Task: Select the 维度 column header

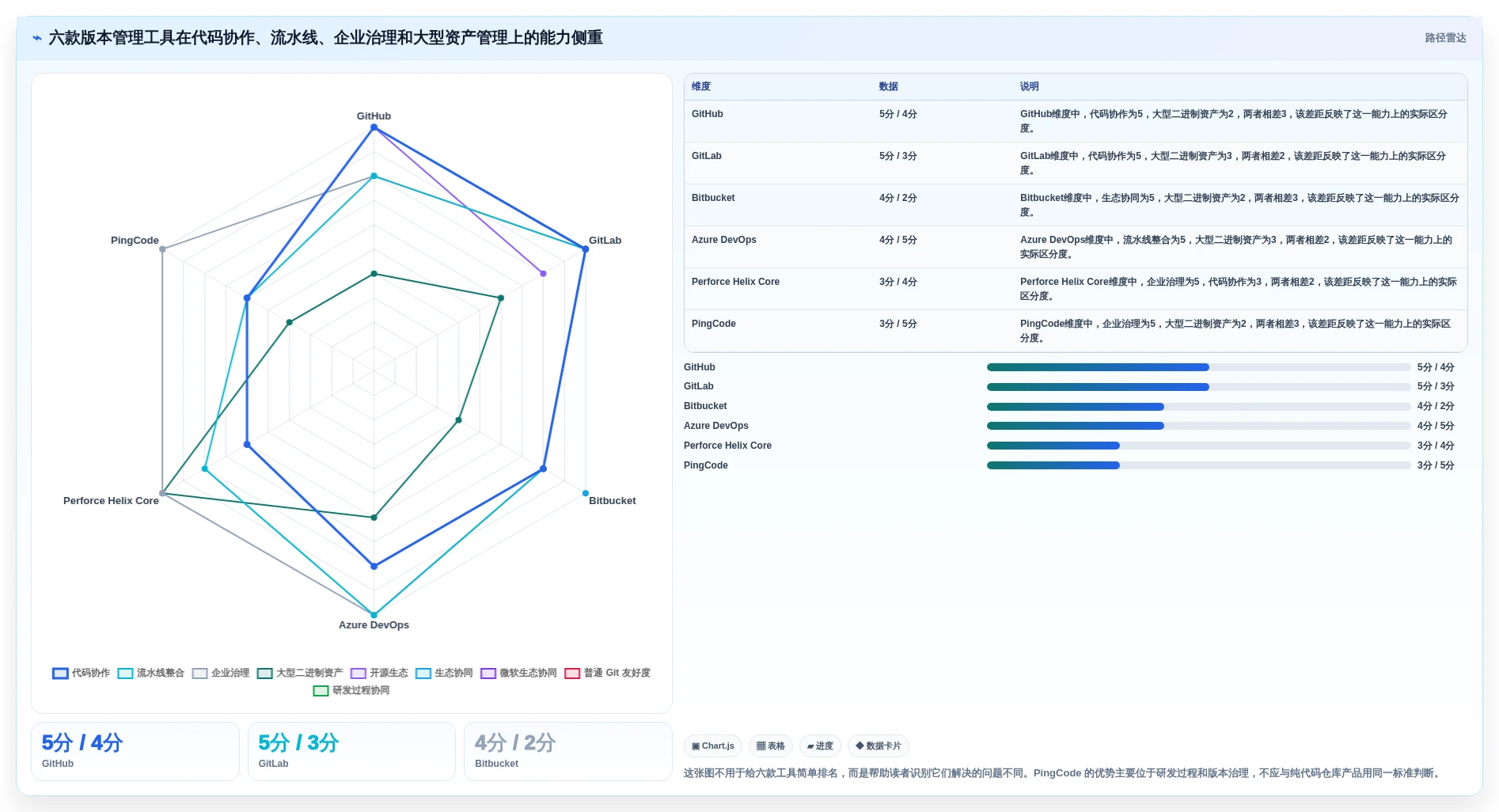Action: click(x=701, y=87)
